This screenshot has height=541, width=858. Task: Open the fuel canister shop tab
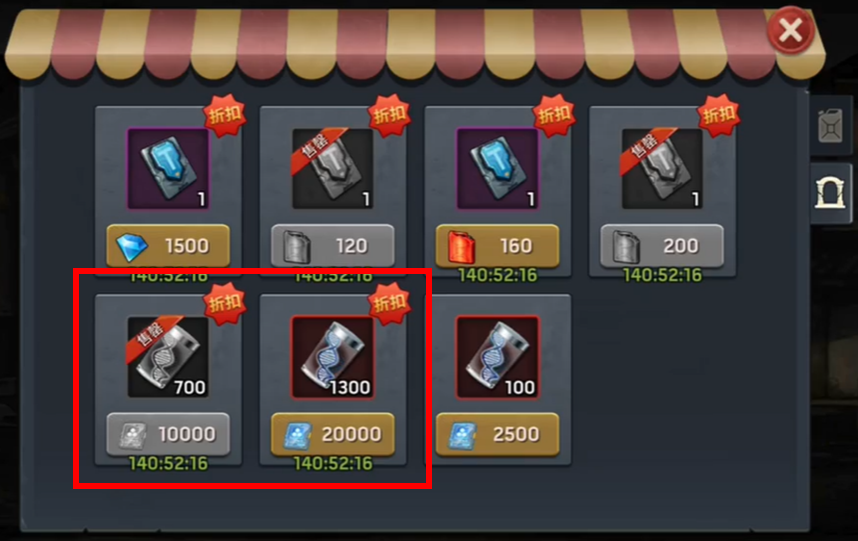click(831, 126)
